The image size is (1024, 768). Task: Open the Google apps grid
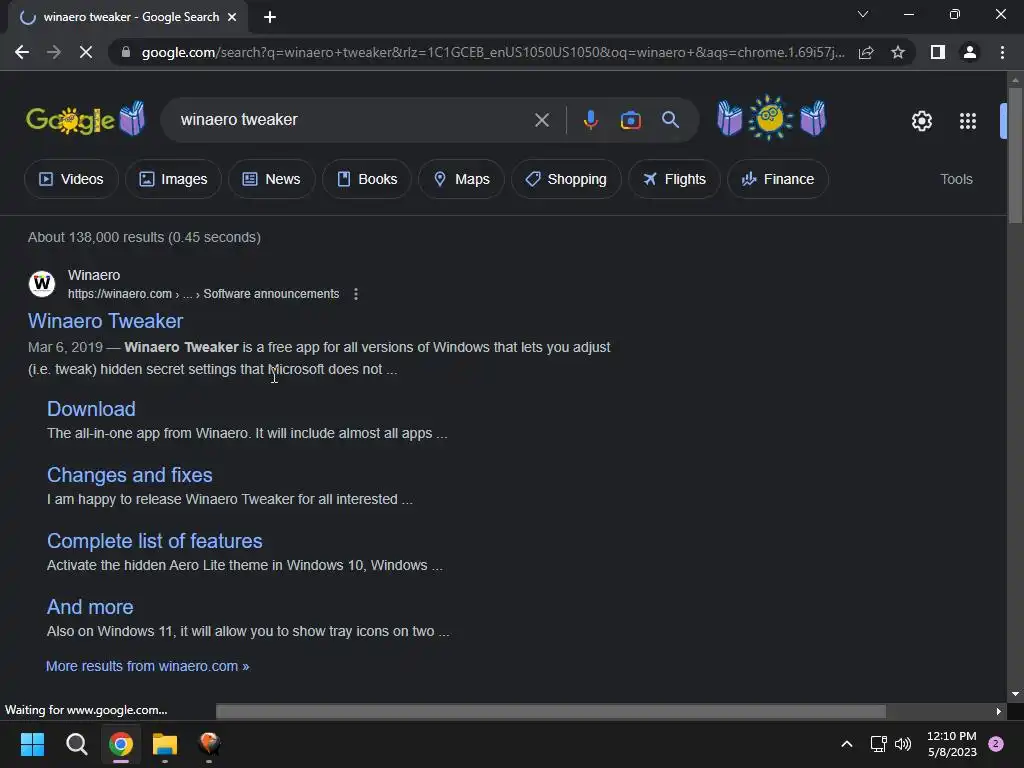tap(968, 121)
